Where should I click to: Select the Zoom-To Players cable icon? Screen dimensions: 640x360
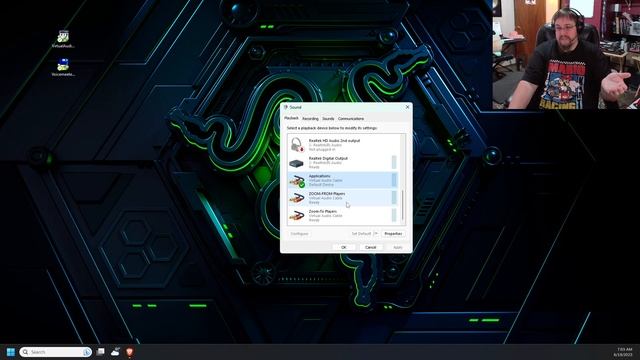pyautogui.click(x=297, y=216)
